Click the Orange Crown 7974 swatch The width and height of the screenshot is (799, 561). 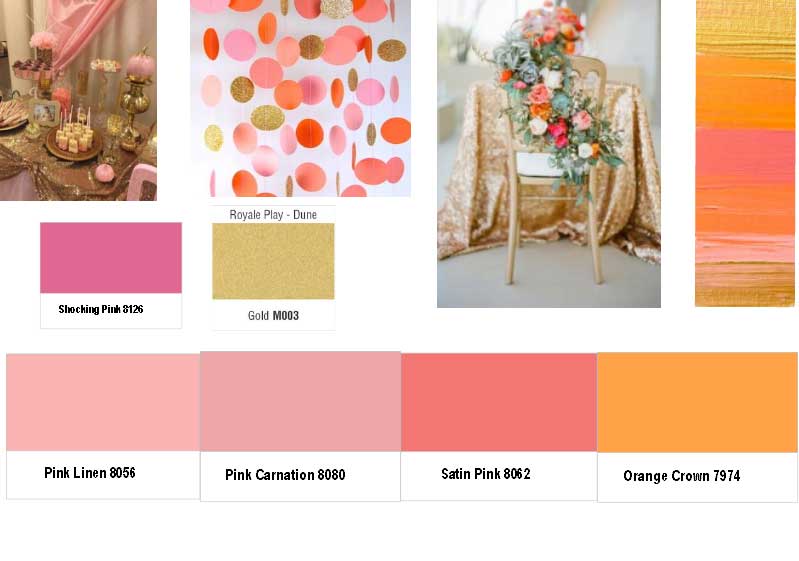pyautogui.click(x=697, y=402)
